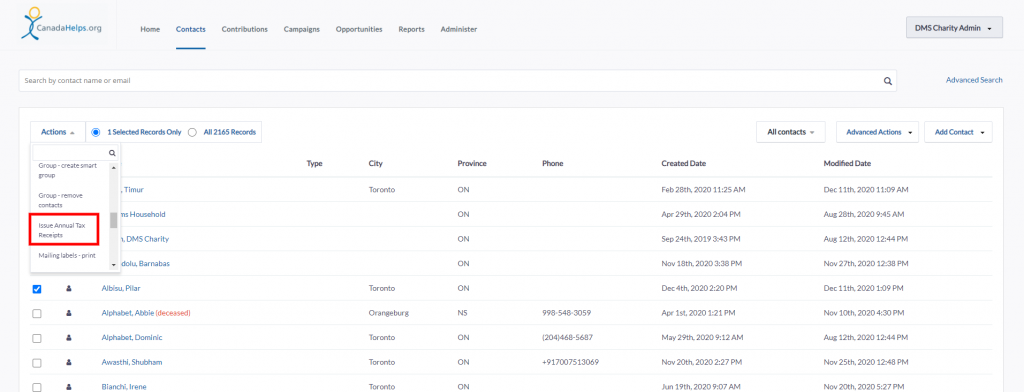Open contact Alphabet, Dominic

point(132,338)
